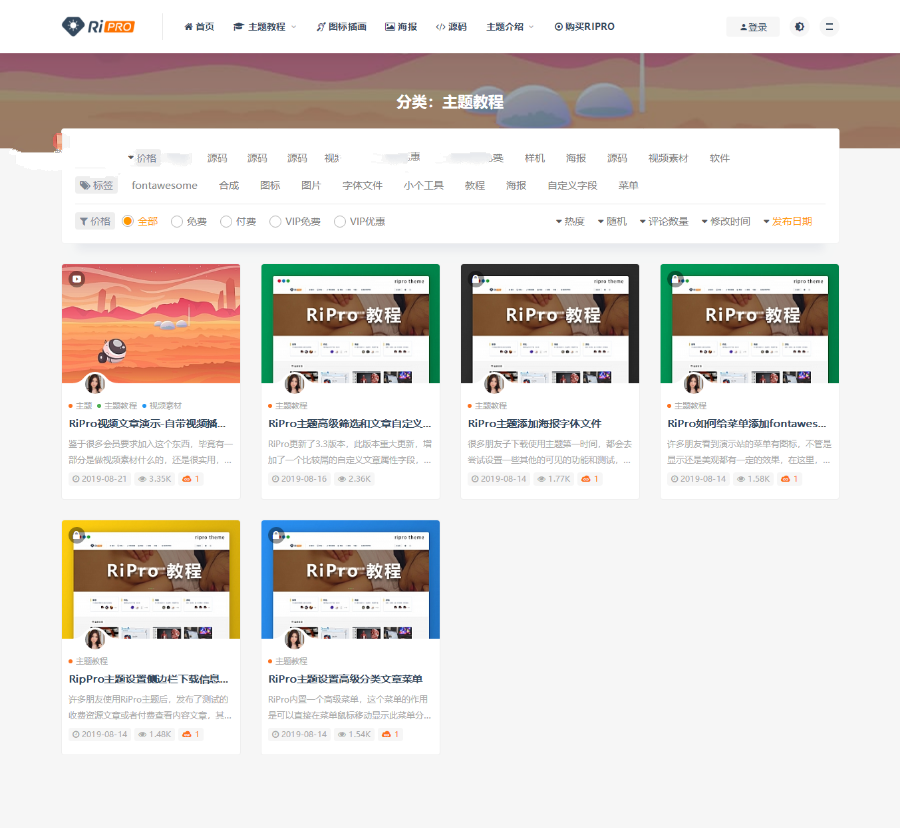Filter by the 字体文件 tag
Screen dimensions: 900x828
(363, 185)
